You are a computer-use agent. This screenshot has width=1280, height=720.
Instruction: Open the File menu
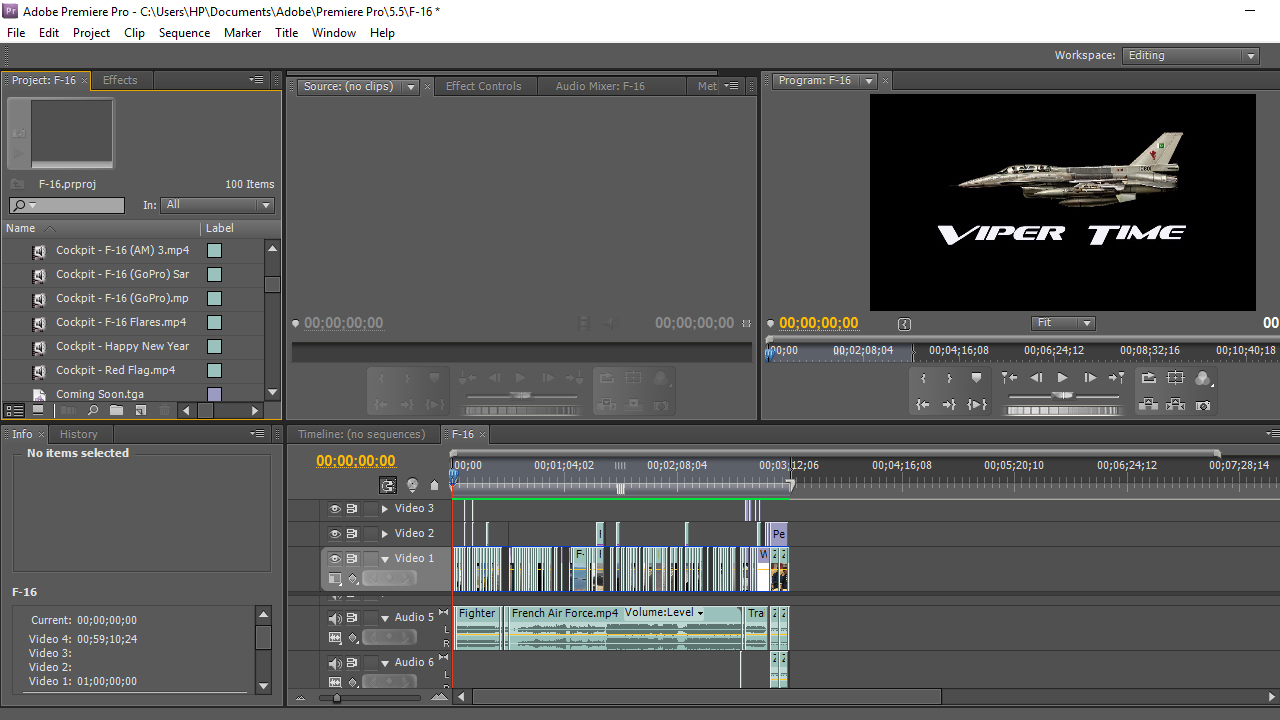tap(16, 33)
